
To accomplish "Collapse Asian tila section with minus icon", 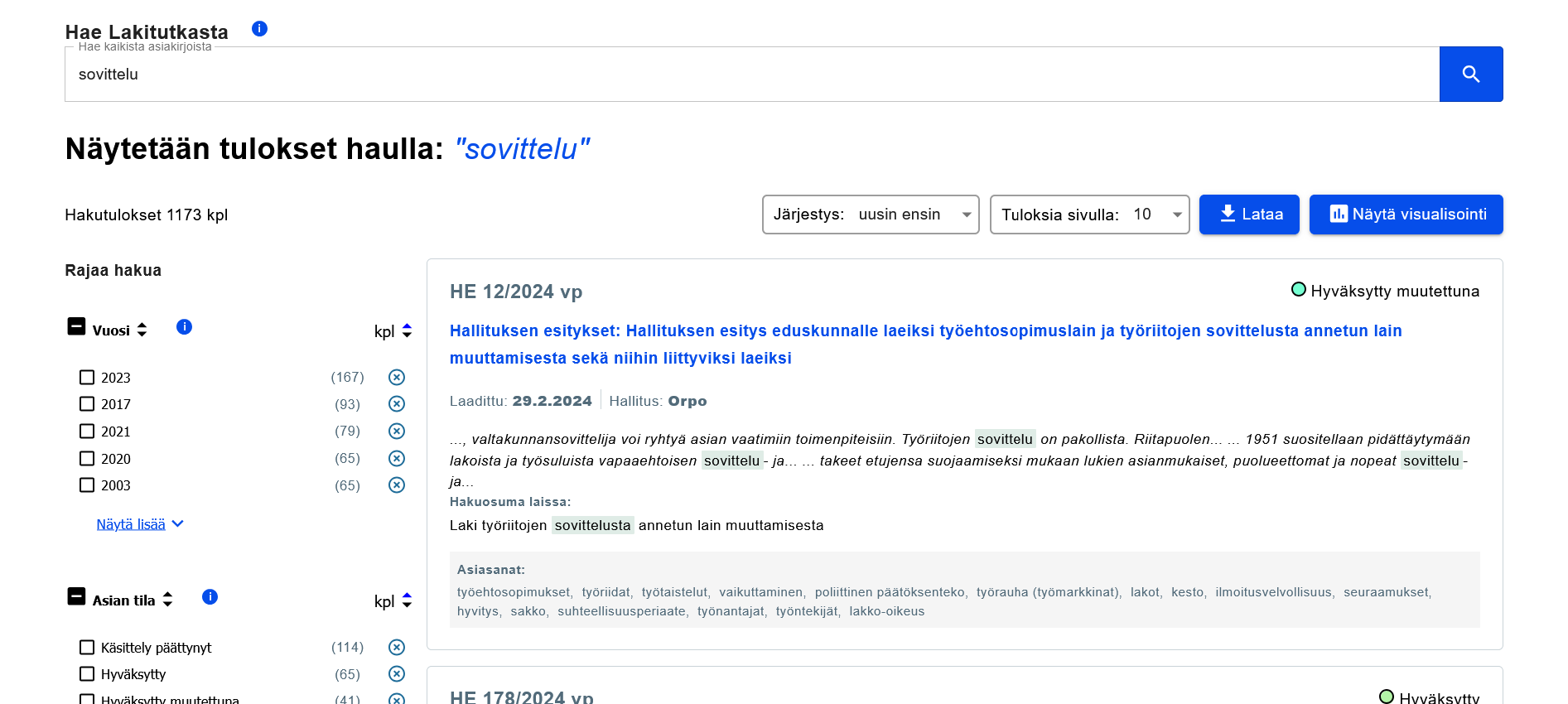I will pos(76,597).
